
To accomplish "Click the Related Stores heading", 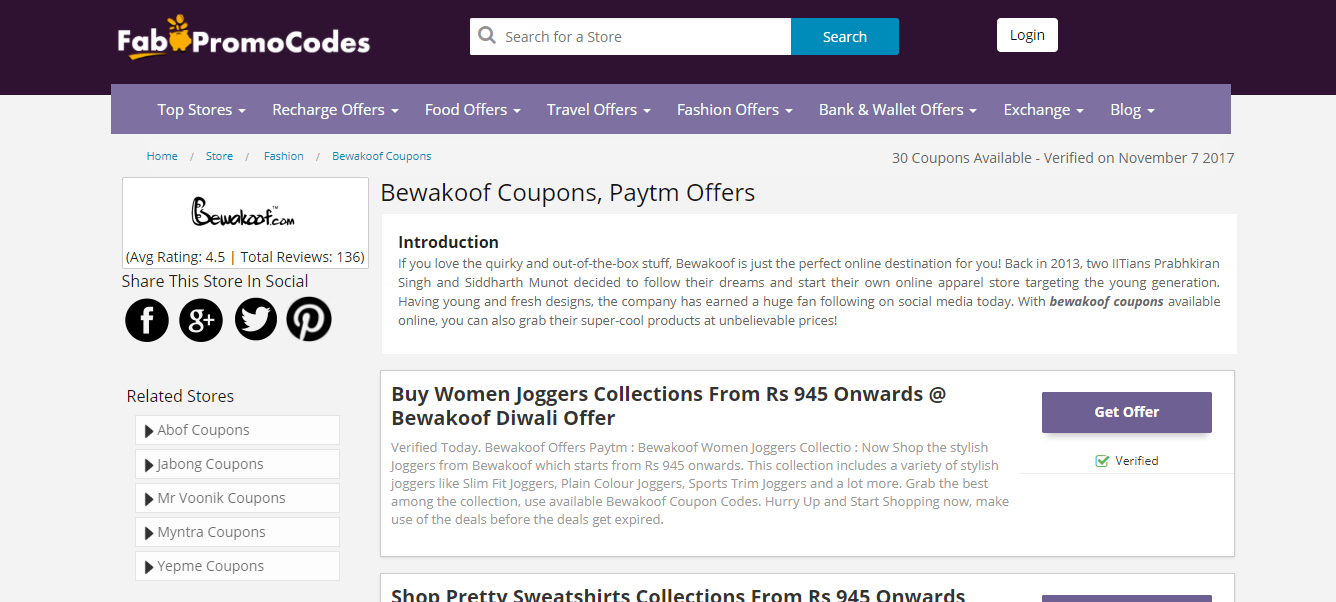I will [x=180, y=396].
